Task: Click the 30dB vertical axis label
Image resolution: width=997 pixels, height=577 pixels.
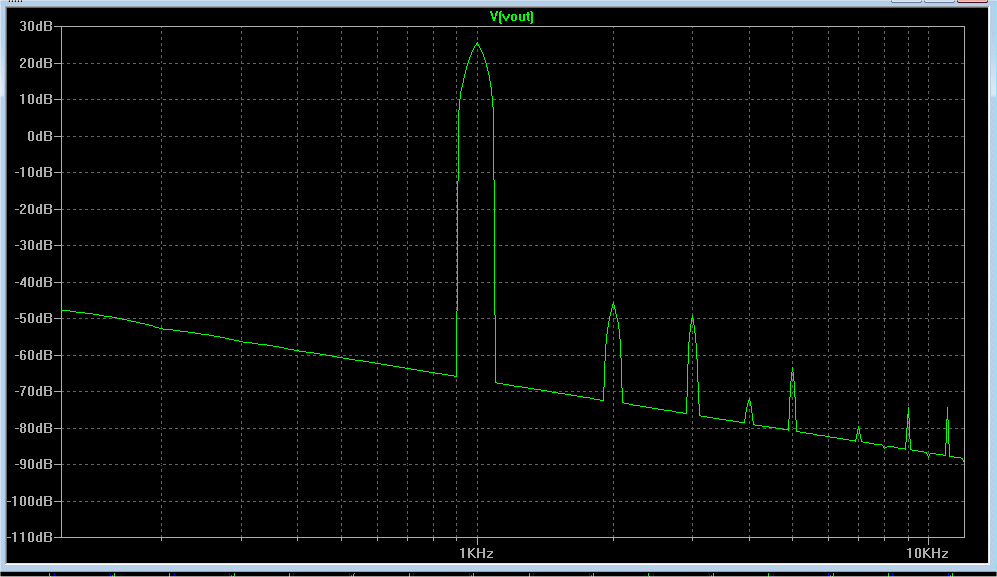Action: 36,27
